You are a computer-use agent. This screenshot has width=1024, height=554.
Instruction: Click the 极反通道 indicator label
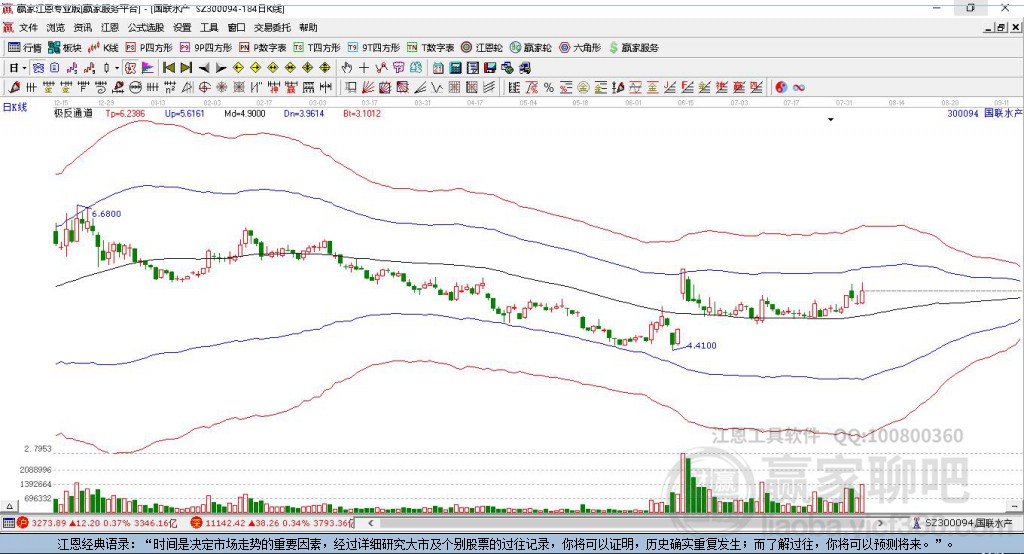pos(73,114)
